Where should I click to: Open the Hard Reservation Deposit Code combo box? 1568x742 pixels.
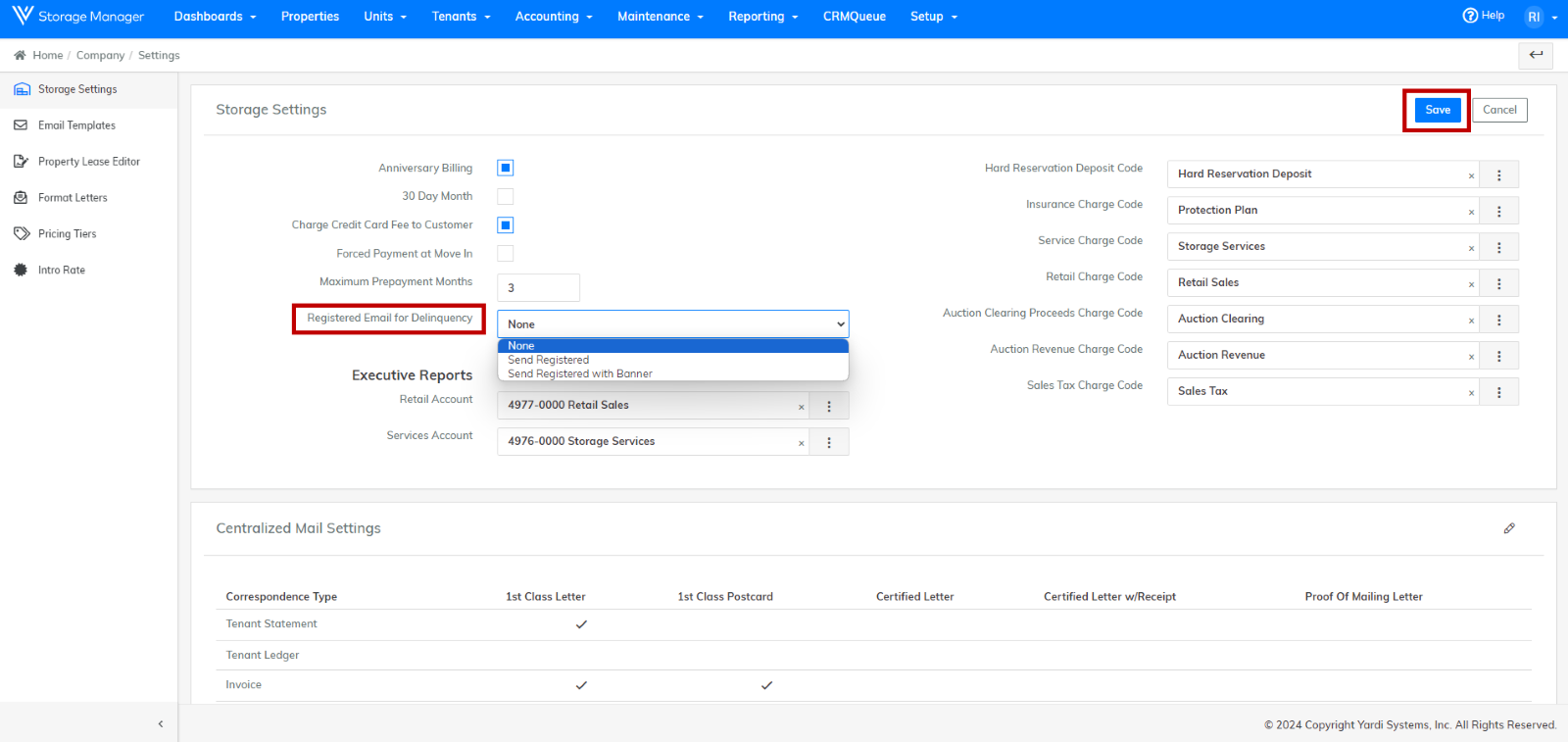point(1323,174)
